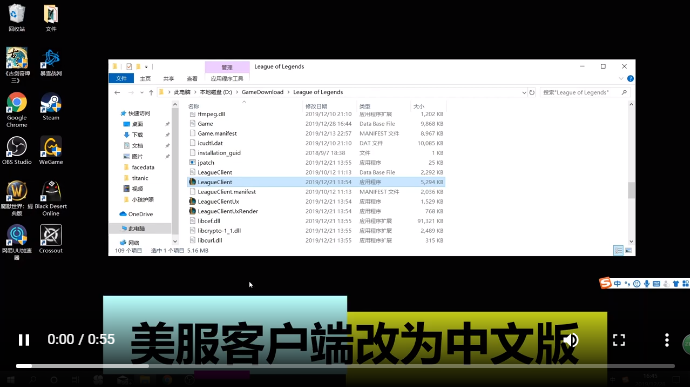
Task: Open Google Chrome desktop icon
Action: [x=17, y=110]
